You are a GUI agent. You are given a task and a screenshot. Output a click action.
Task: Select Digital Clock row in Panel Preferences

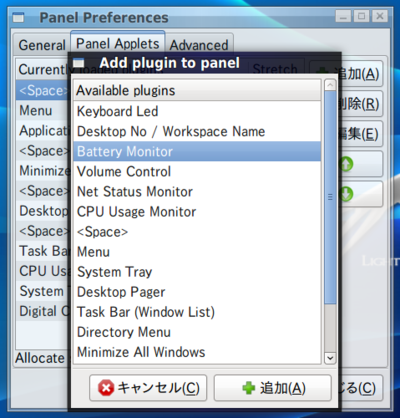[x=43, y=311]
